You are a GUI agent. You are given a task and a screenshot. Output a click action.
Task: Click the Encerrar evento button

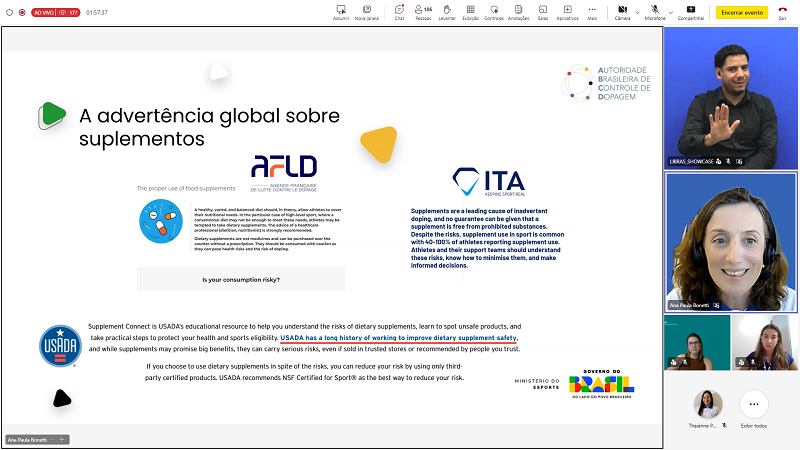click(742, 12)
